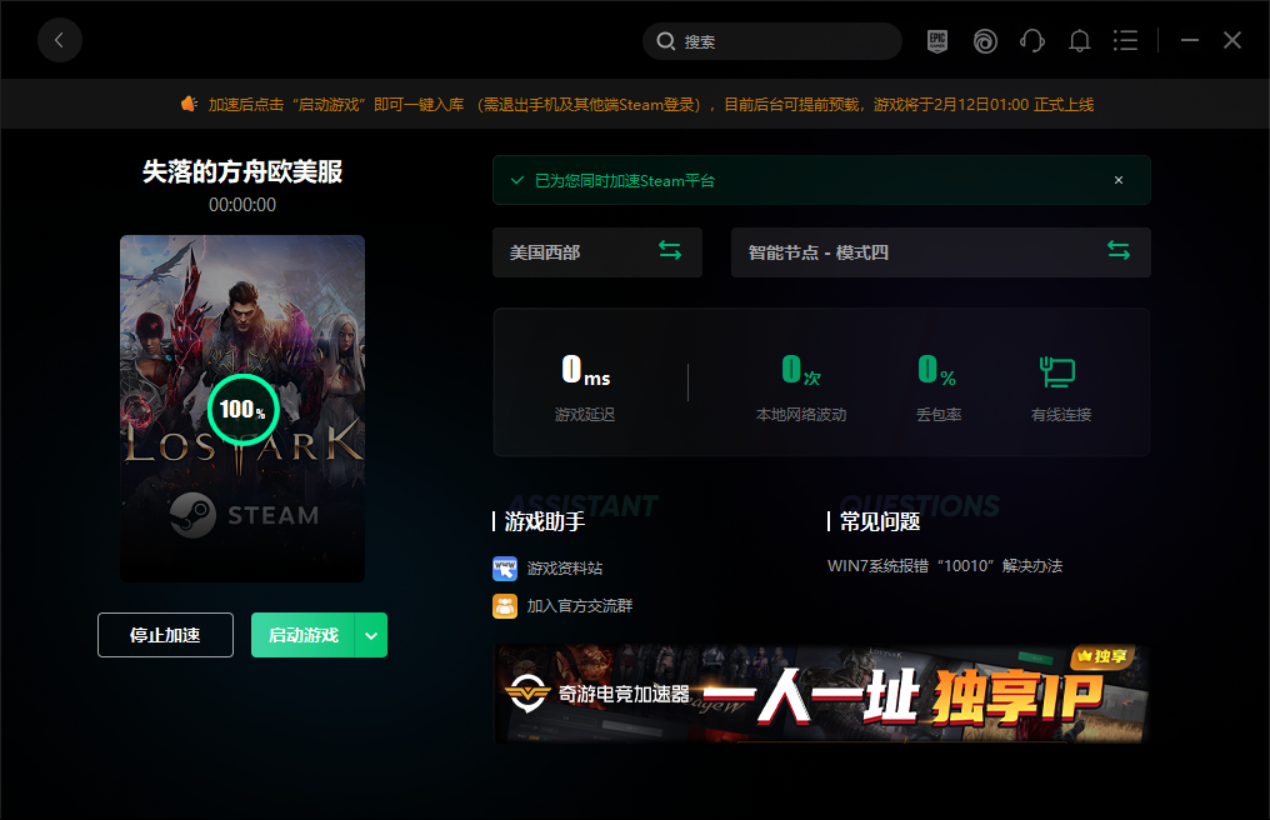Click the 失落的方舟欧美服 title

pyautogui.click(x=243, y=172)
